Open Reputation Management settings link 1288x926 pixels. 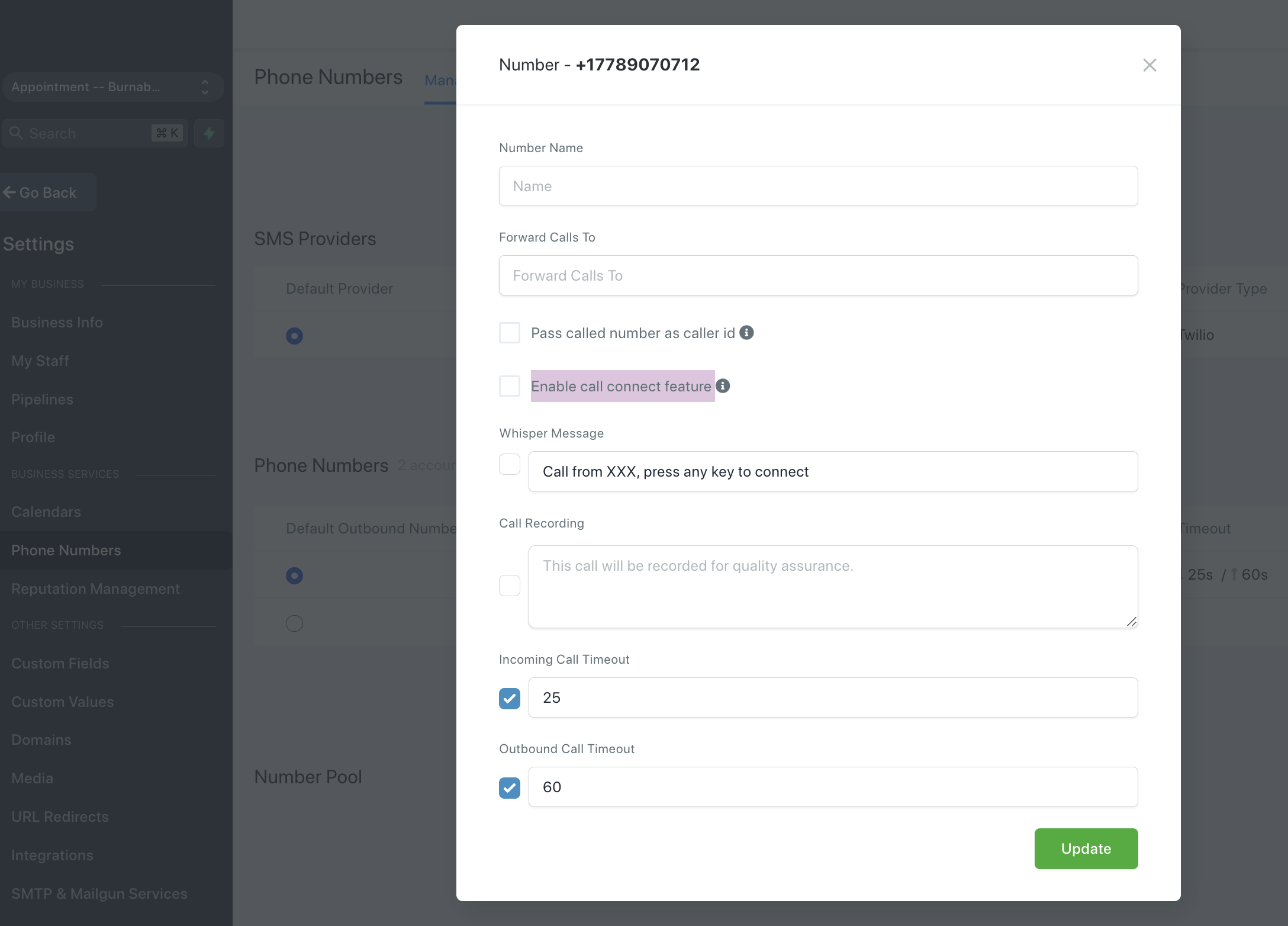[x=95, y=589]
